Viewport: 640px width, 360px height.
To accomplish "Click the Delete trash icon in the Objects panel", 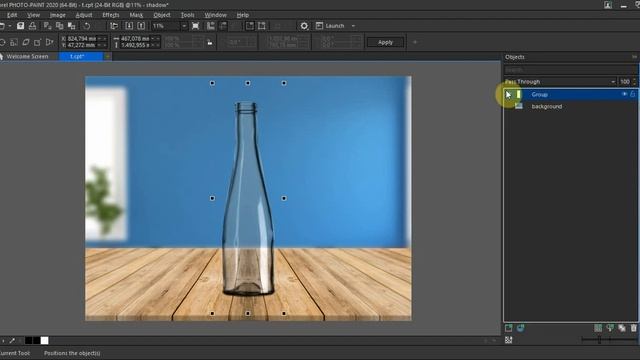I will point(633,328).
